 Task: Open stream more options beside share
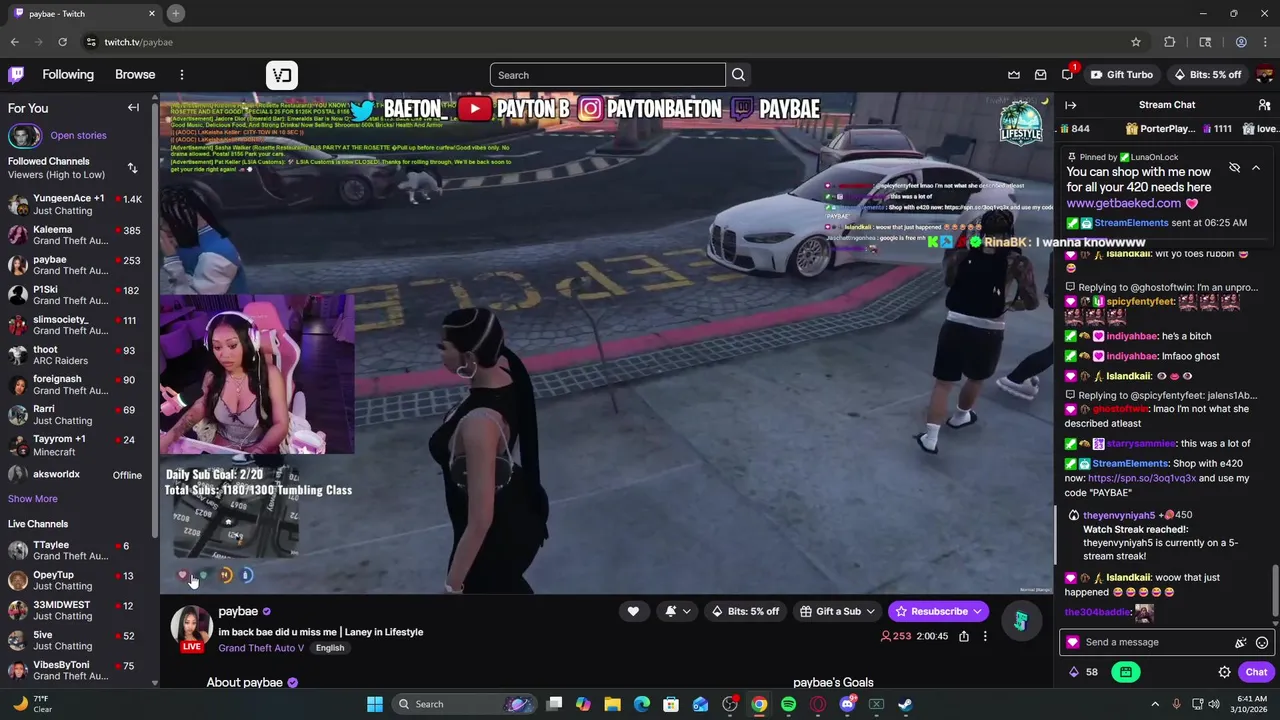985,636
